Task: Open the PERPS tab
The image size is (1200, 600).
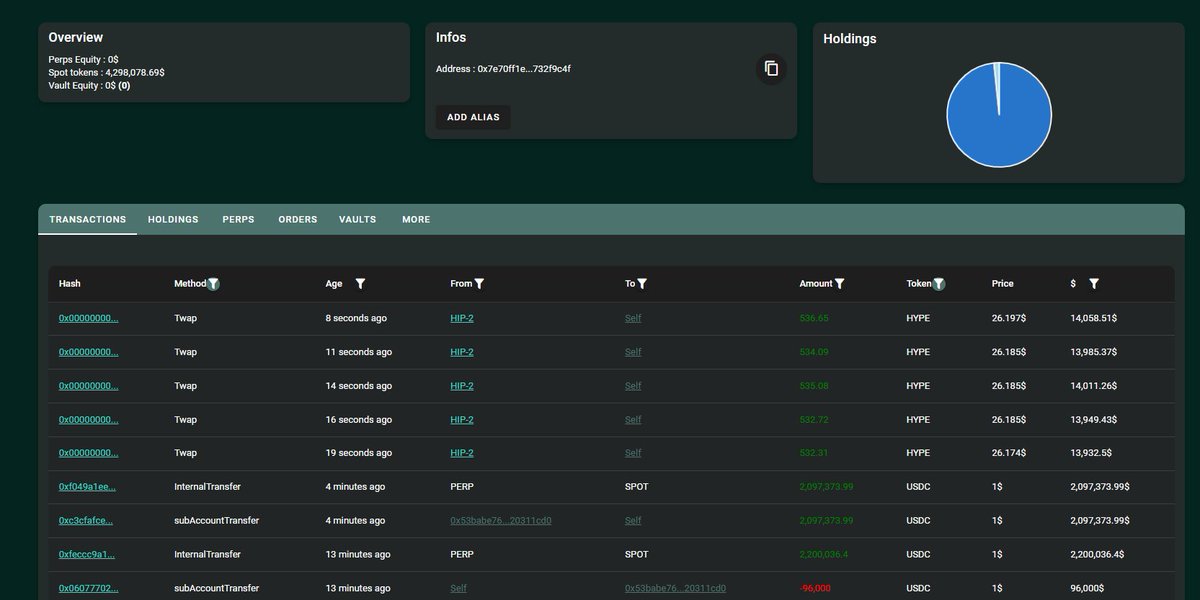Action: 238,219
